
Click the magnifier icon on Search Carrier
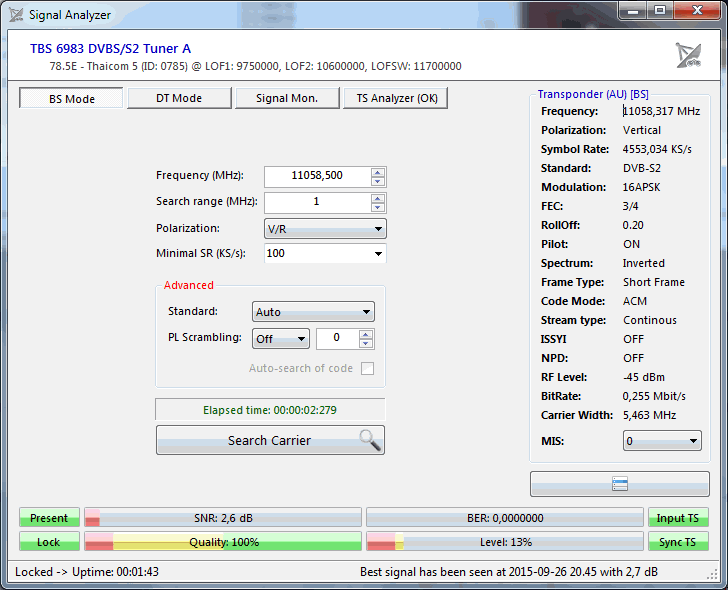(370, 440)
